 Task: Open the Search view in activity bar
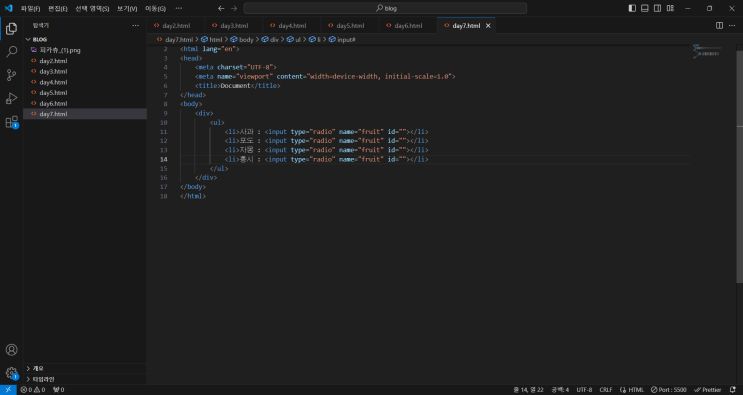click(x=11, y=52)
